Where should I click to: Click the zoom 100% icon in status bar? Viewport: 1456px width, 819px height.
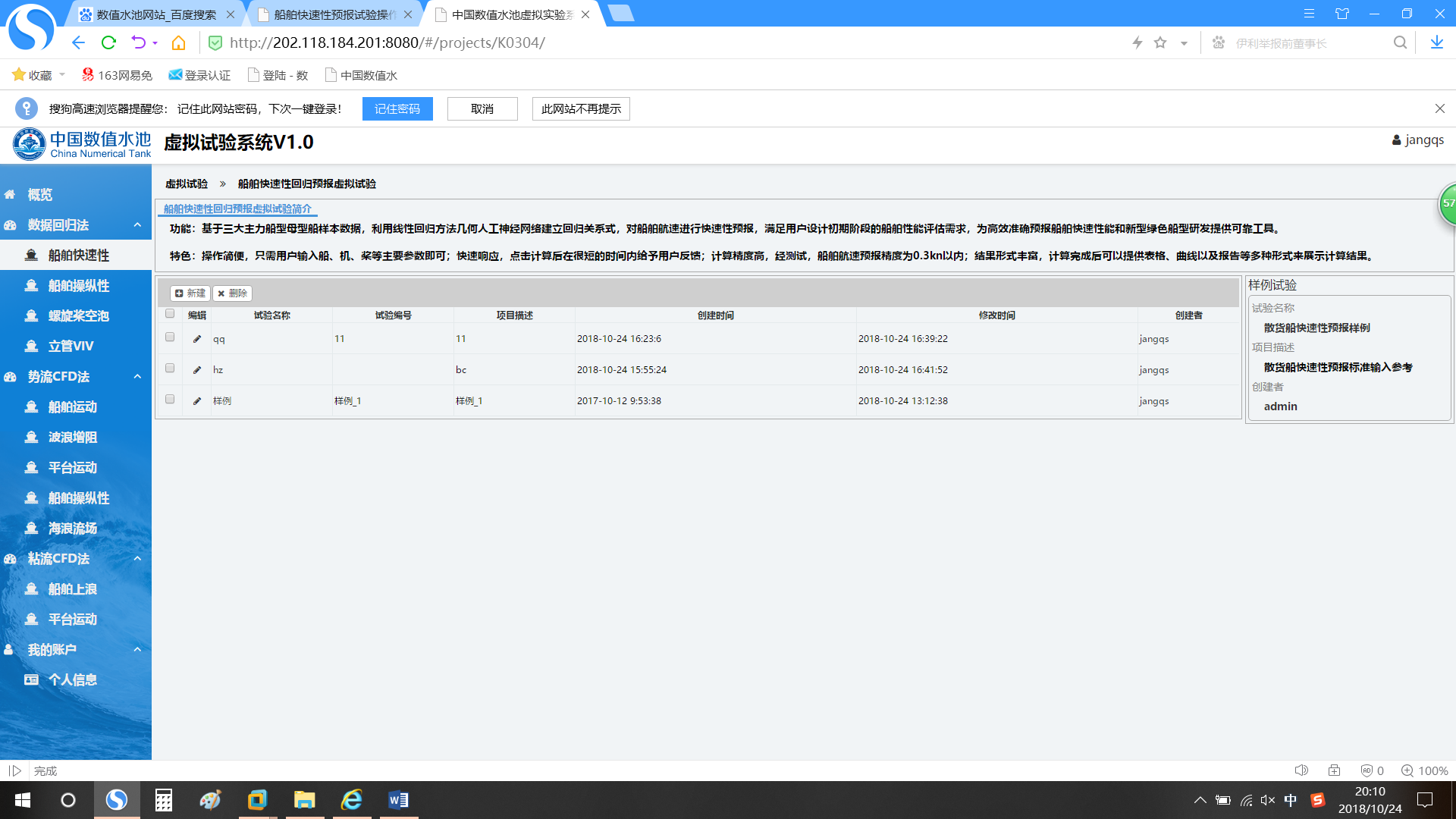click(1407, 770)
